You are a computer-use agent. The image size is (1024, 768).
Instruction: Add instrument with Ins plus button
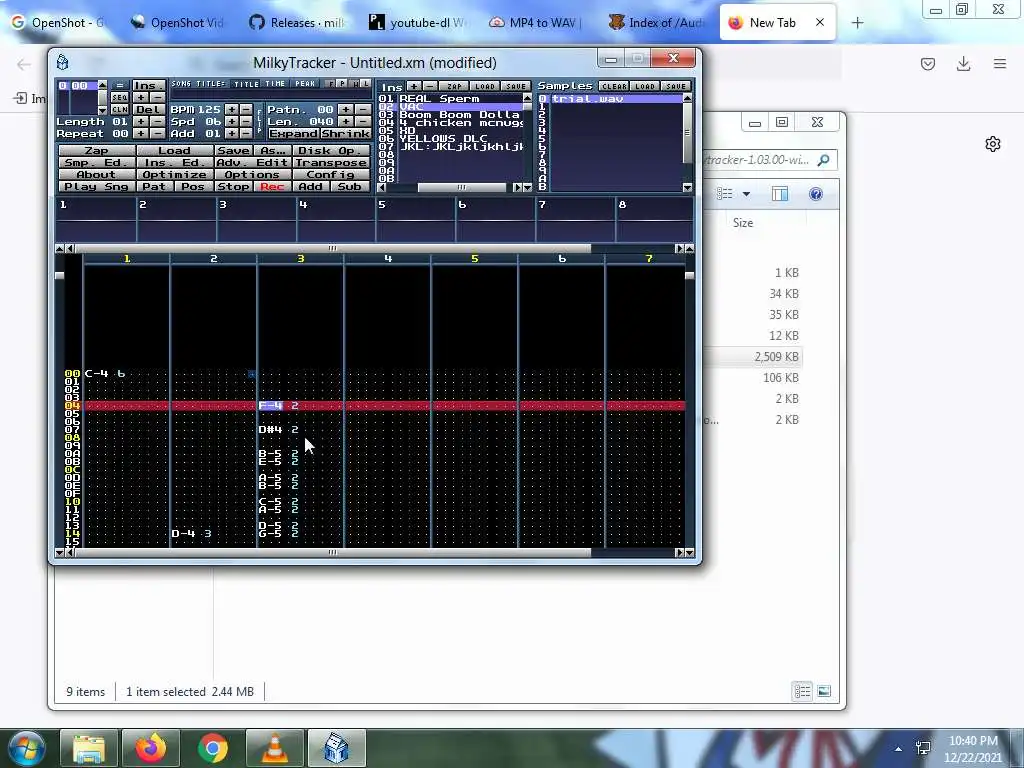[414, 86]
